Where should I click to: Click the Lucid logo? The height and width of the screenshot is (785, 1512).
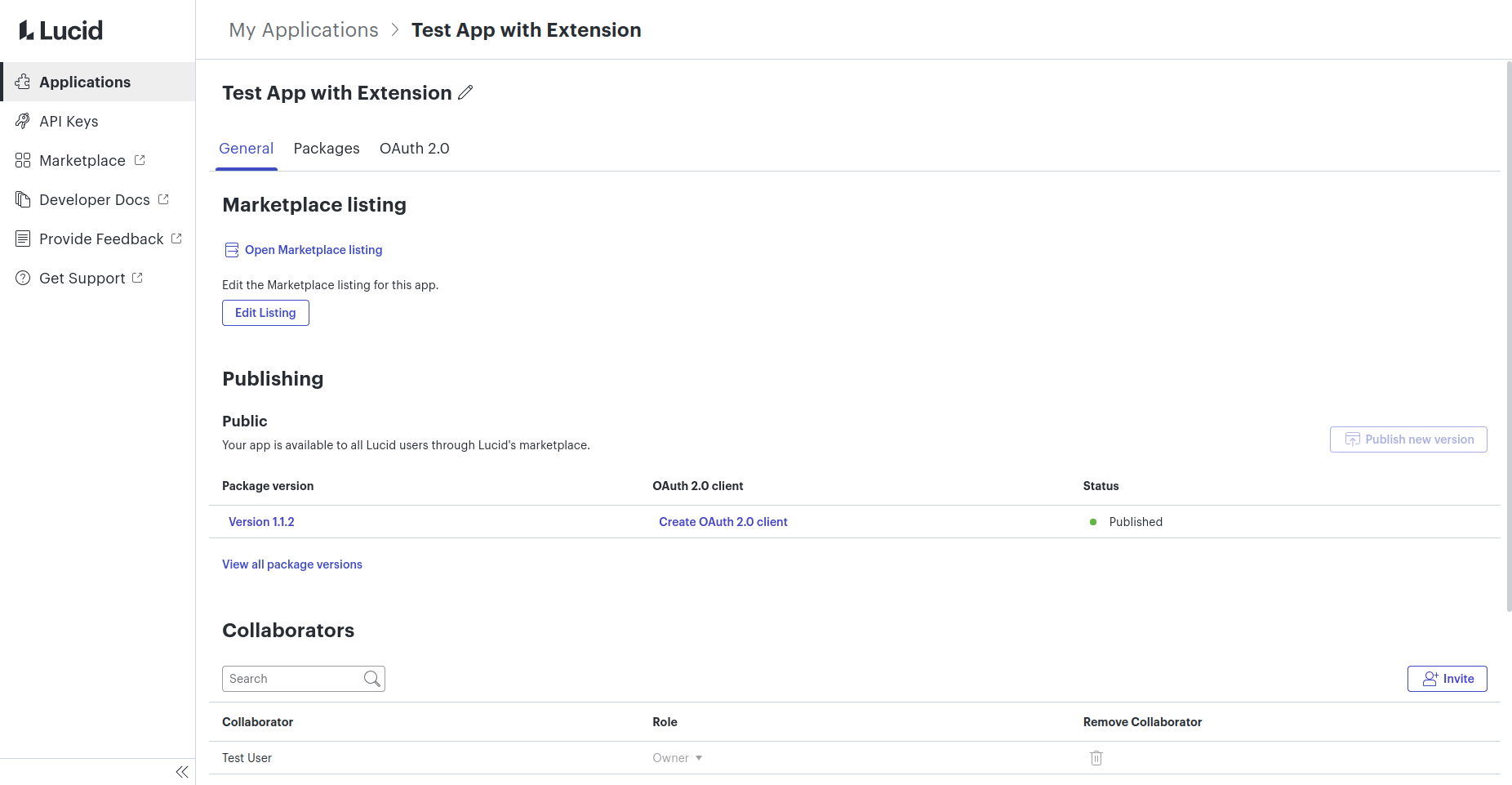point(61,30)
